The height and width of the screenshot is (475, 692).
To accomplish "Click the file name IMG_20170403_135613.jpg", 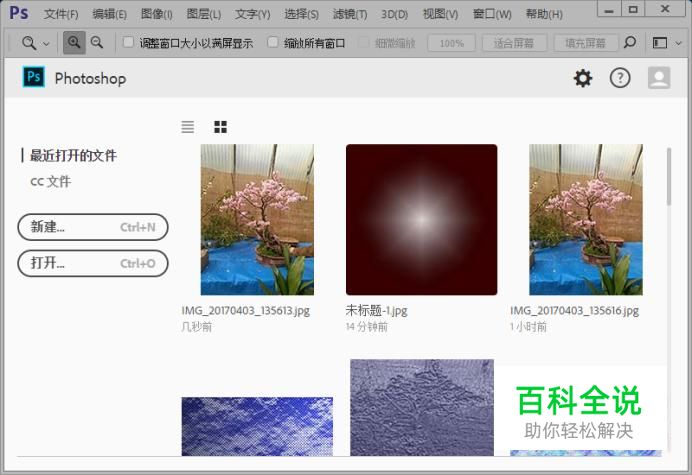I will tap(245, 310).
